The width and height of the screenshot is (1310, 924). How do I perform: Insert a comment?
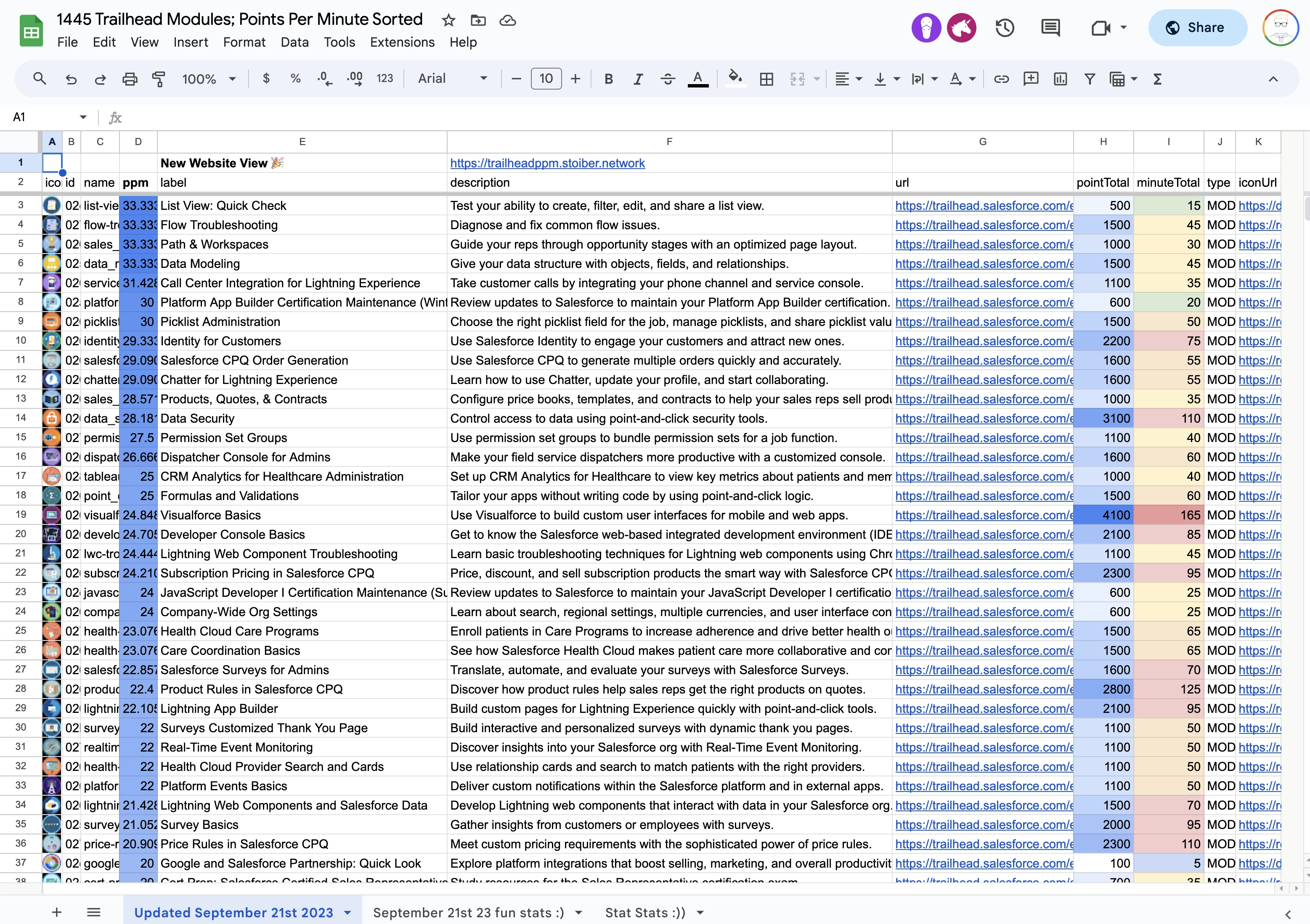[x=1031, y=79]
